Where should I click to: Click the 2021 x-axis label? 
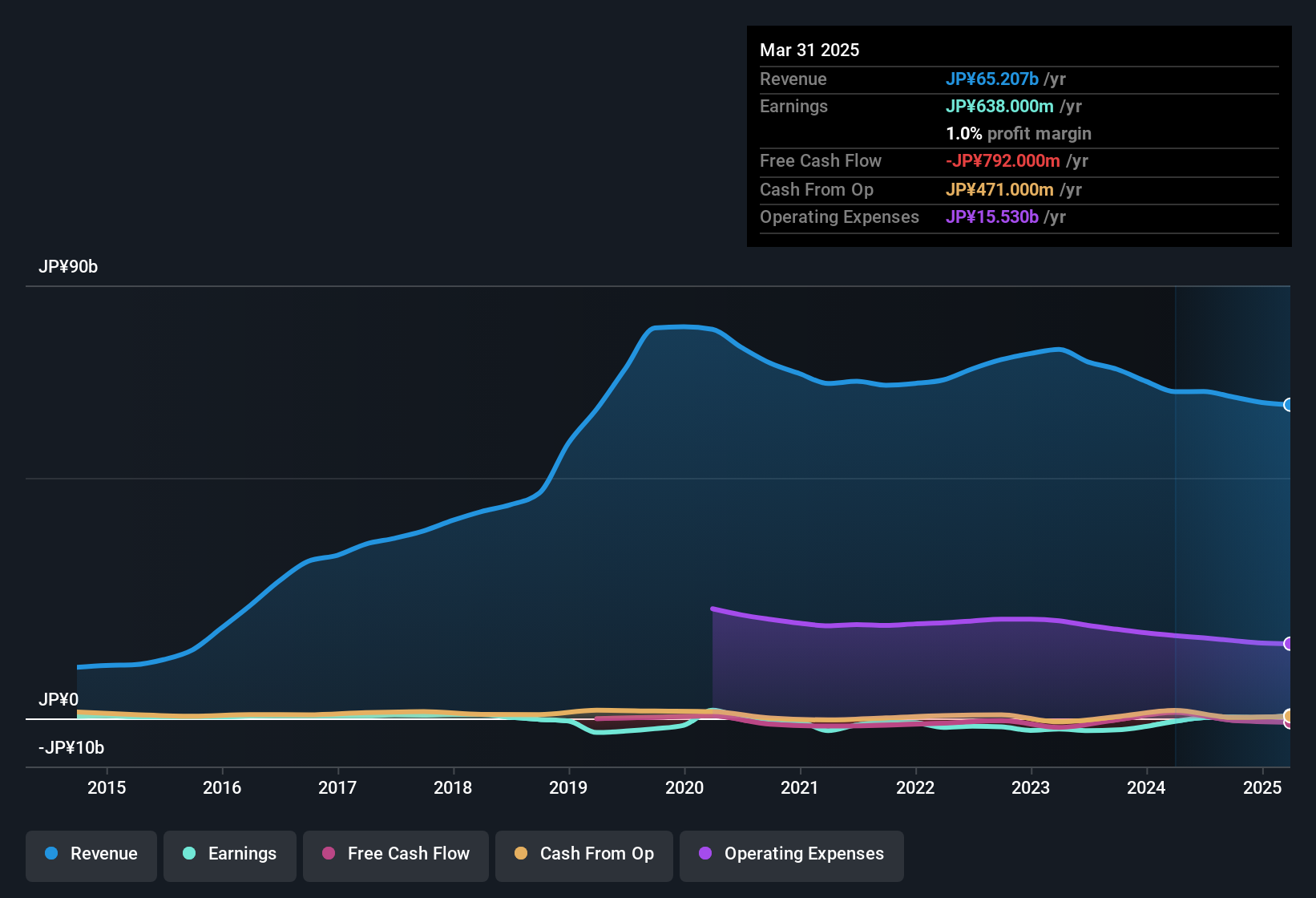point(800,787)
